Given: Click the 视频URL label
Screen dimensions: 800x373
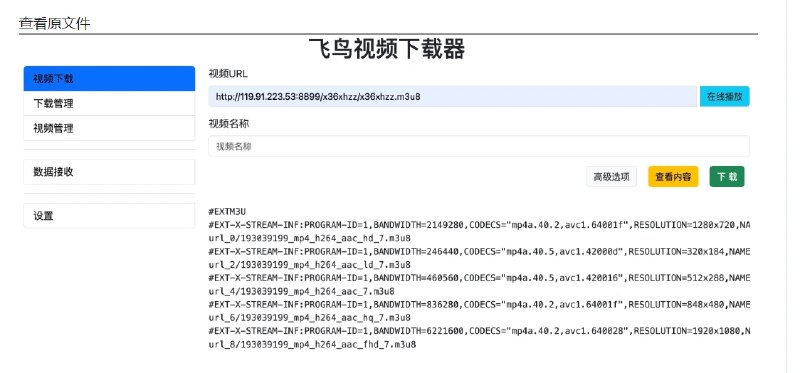Looking at the screenshot, I should click(228, 73).
